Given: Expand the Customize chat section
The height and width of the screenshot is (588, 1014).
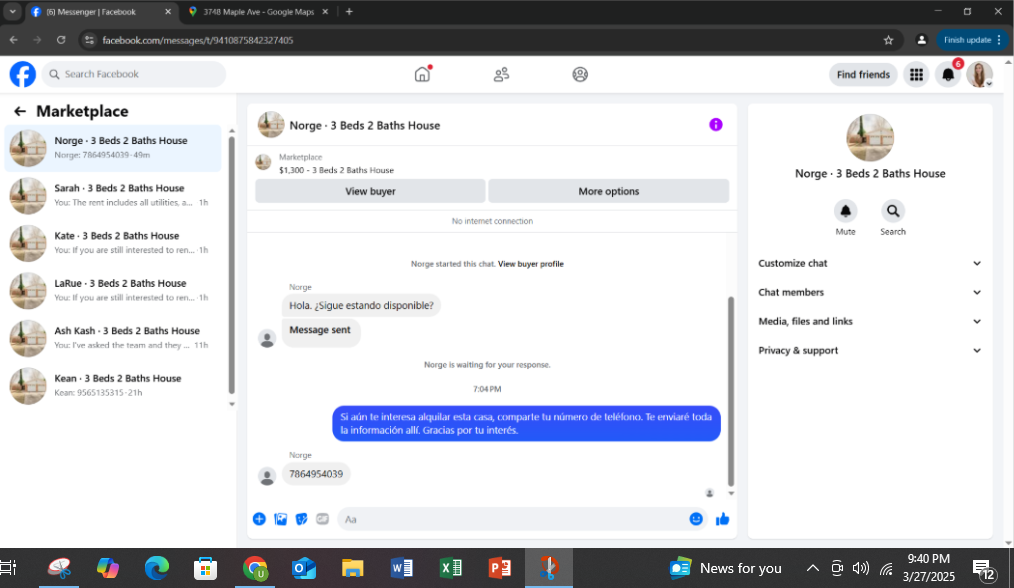Looking at the screenshot, I should click(870, 263).
